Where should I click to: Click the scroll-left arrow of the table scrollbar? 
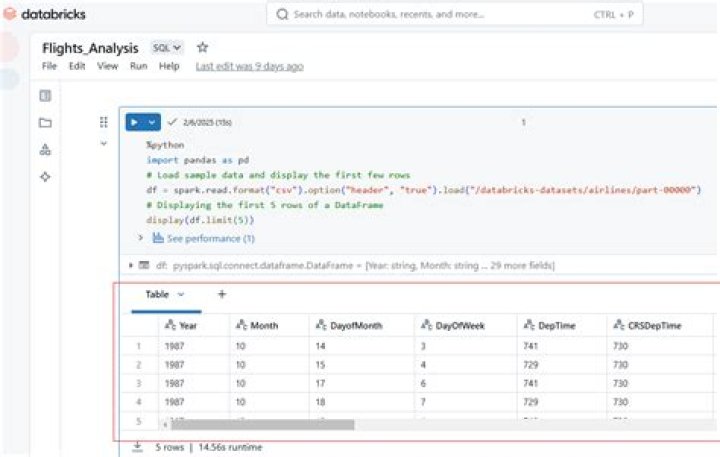point(165,425)
